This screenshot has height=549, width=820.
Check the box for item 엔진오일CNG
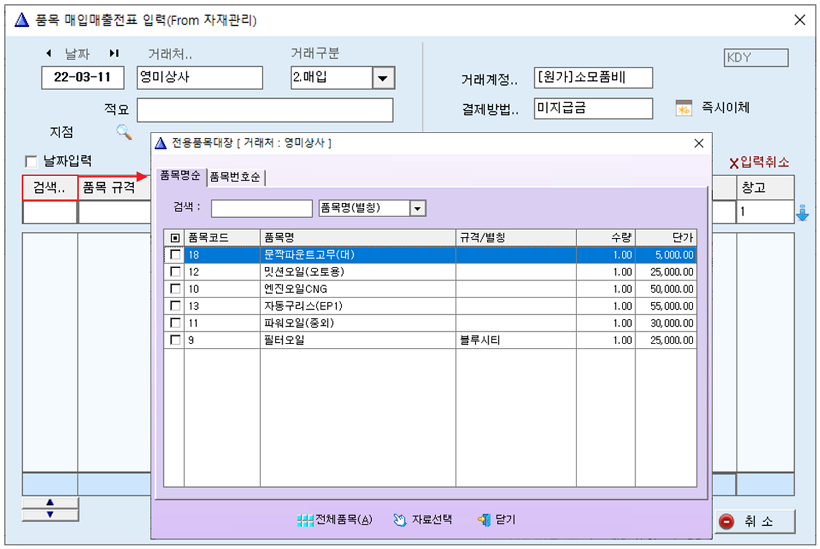pyautogui.click(x=175, y=289)
